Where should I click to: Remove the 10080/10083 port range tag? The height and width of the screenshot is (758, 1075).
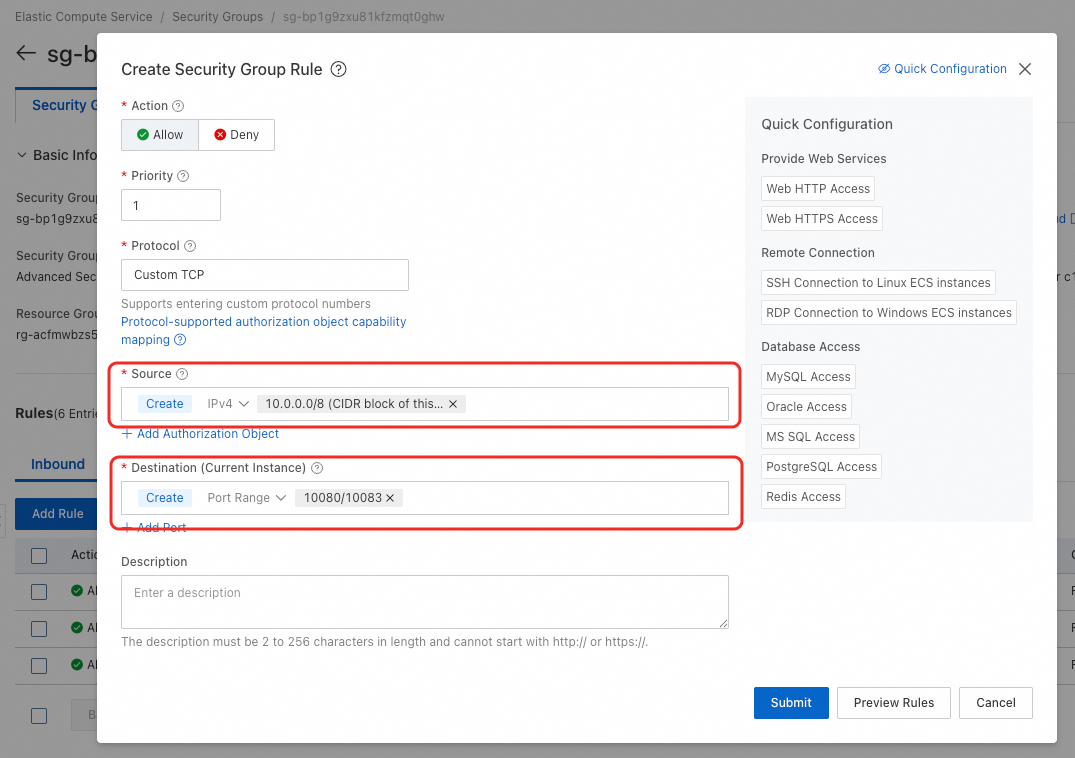pos(390,498)
